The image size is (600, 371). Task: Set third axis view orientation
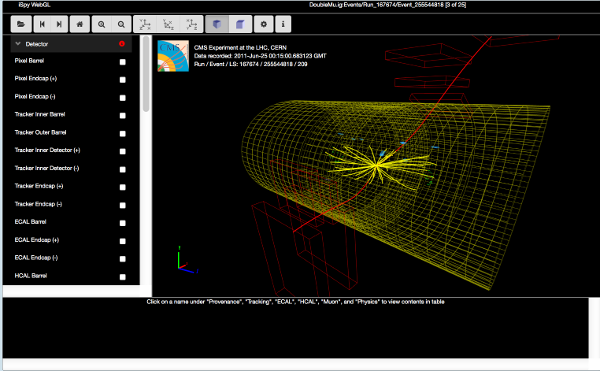[x=191, y=24]
